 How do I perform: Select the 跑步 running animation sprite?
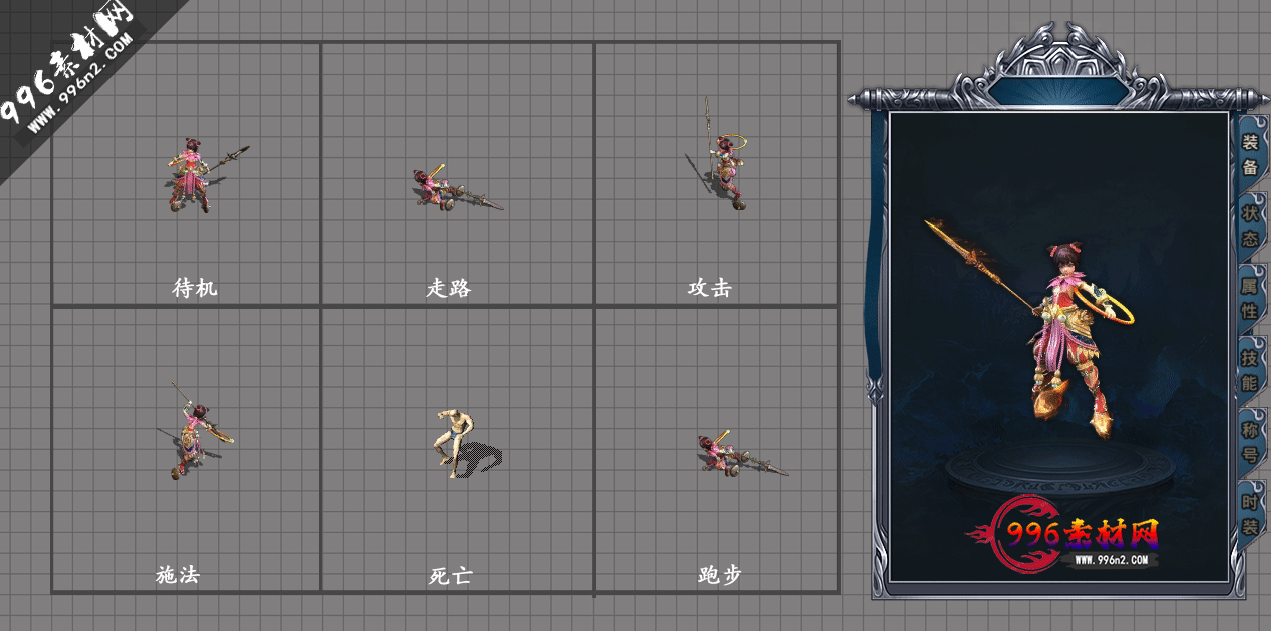(742, 454)
